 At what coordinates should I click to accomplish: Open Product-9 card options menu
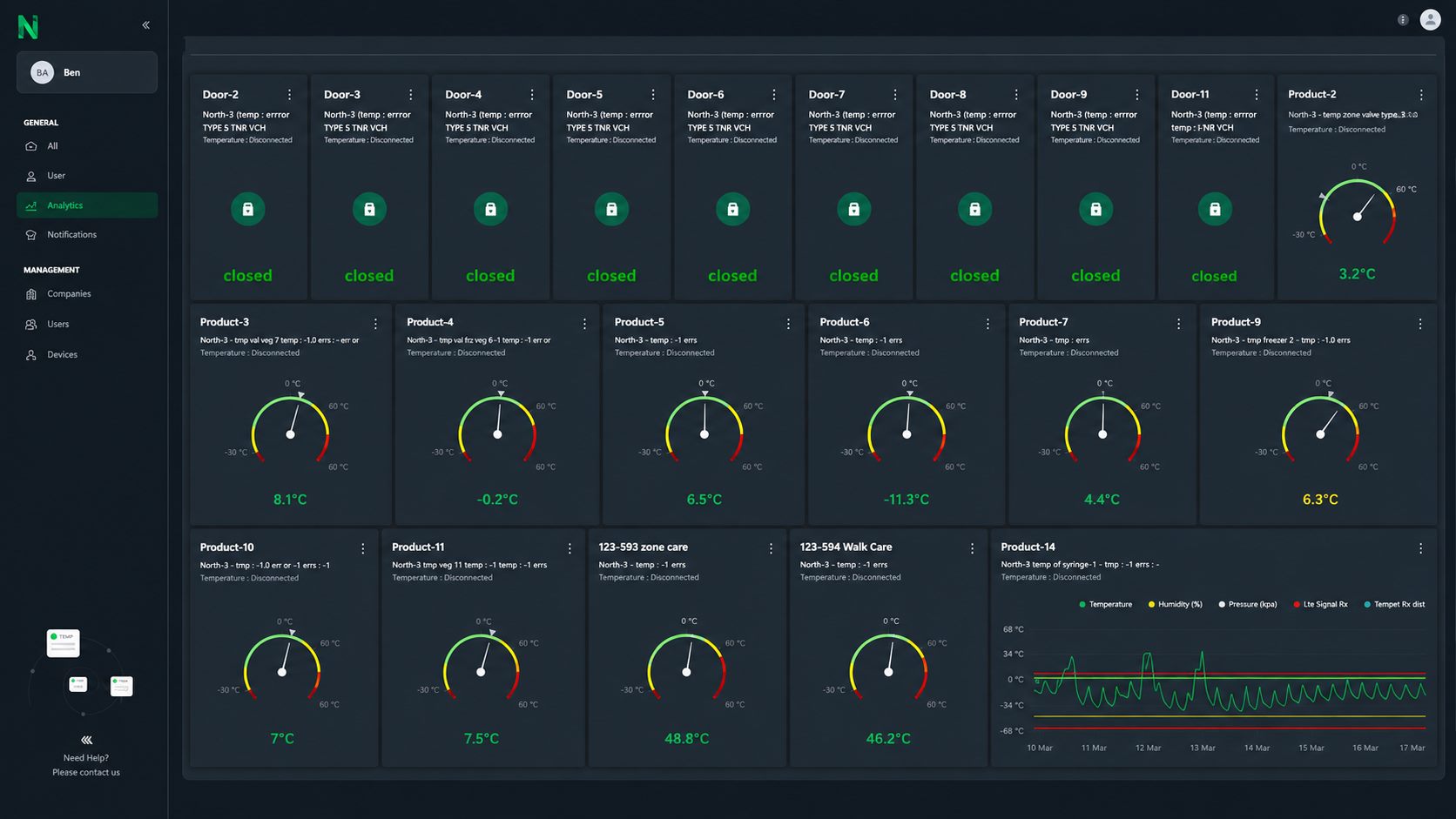point(1420,324)
